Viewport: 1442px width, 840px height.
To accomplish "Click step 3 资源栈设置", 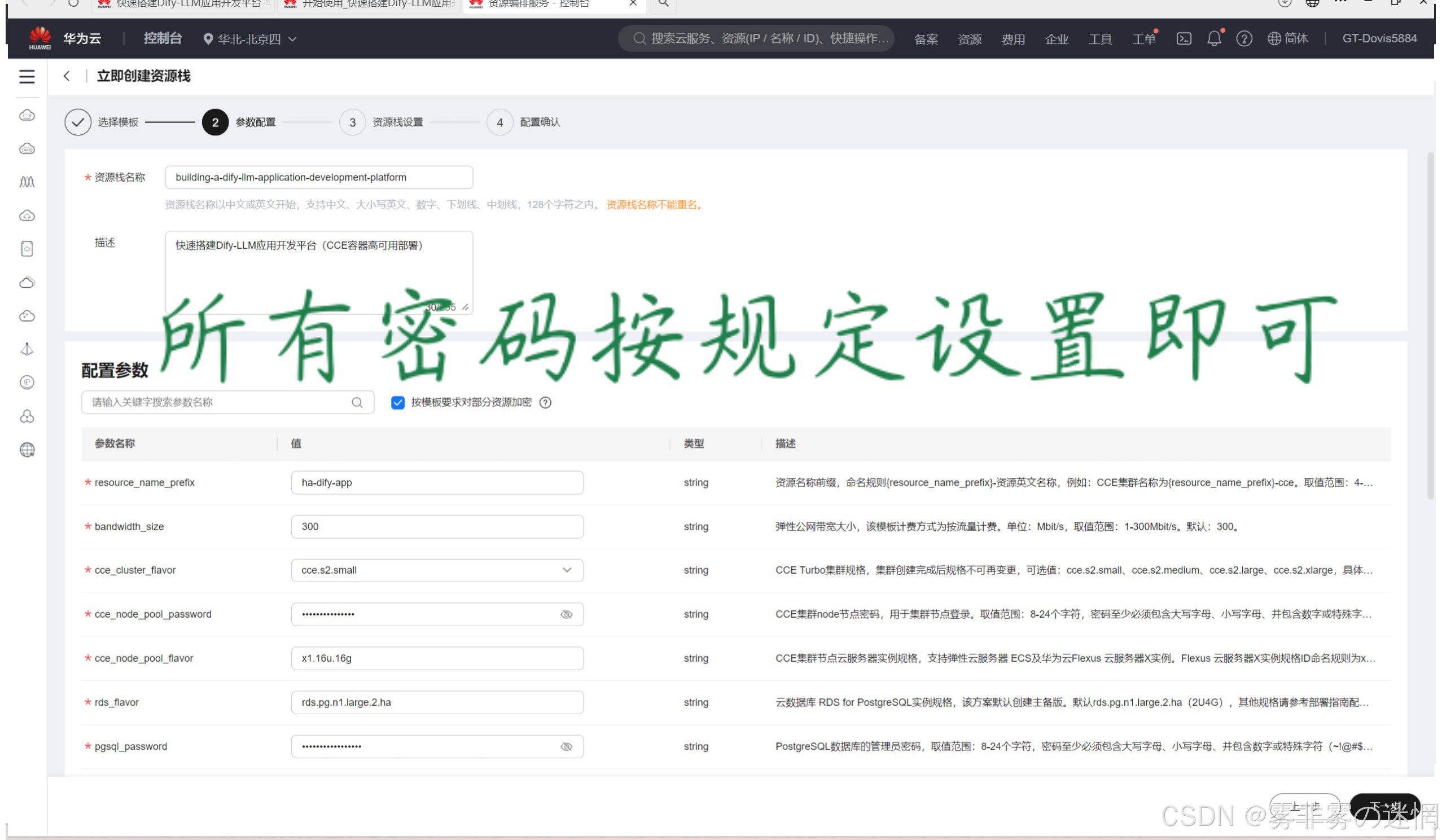I will pos(381,122).
